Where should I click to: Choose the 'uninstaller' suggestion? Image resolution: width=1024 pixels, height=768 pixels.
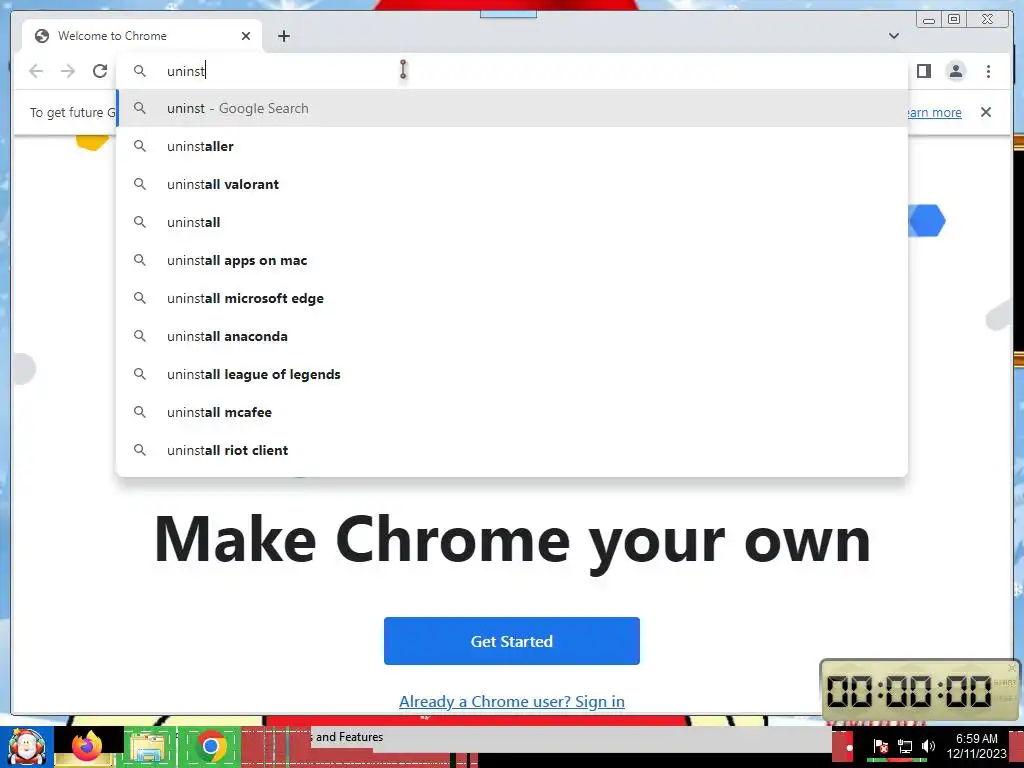[512, 146]
